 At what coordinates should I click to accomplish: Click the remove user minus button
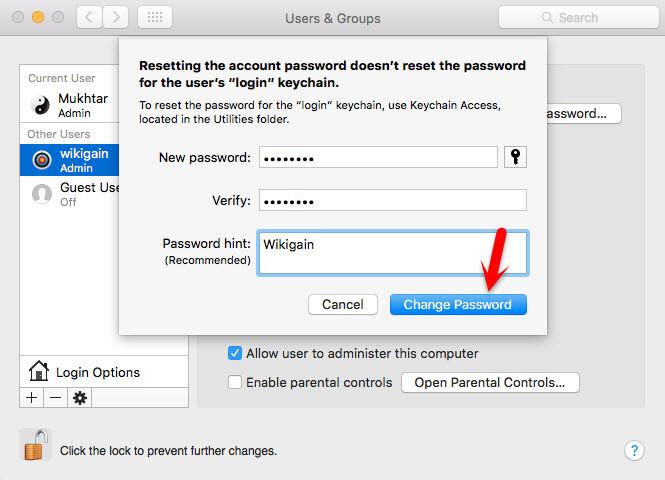(x=55, y=397)
